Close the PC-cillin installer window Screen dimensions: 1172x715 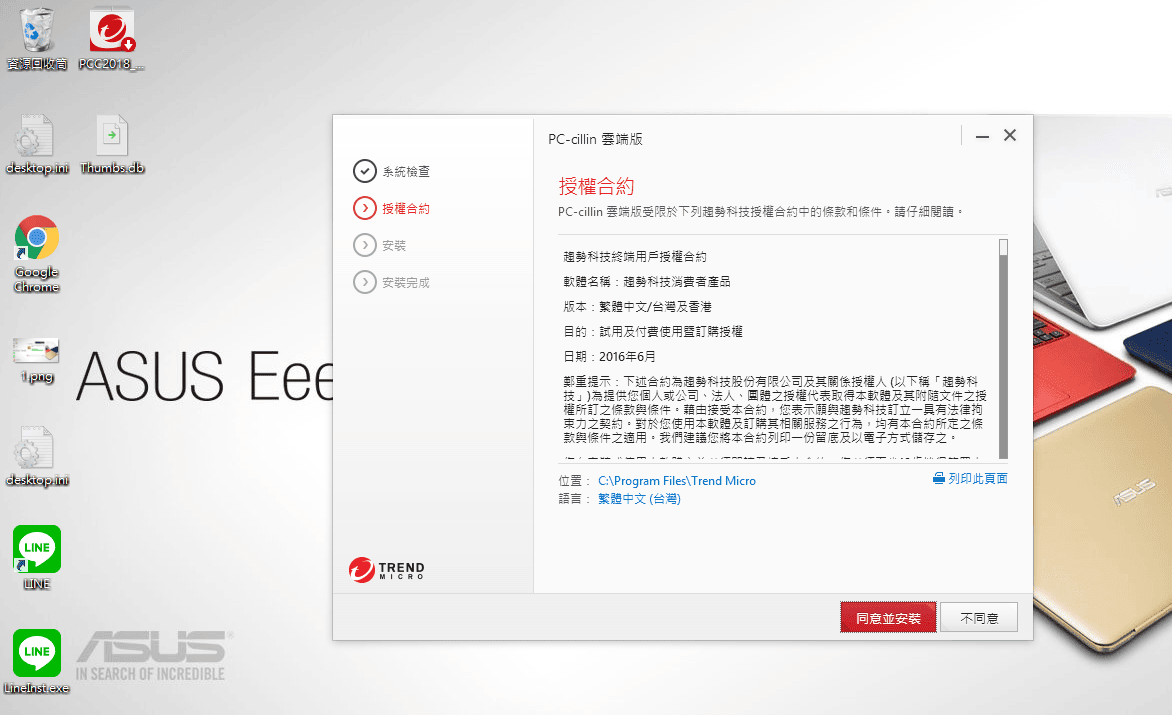(1010, 135)
